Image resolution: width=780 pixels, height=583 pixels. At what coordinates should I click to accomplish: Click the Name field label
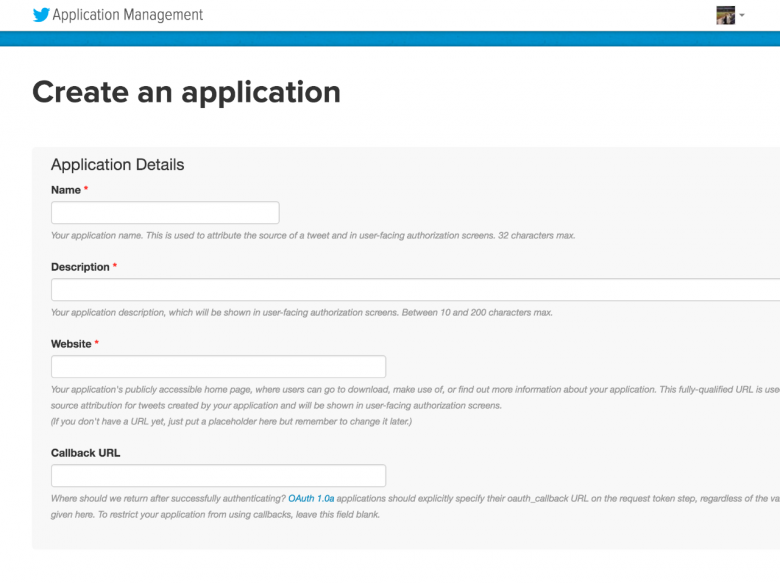pyautogui.click(x=66, y=190)
